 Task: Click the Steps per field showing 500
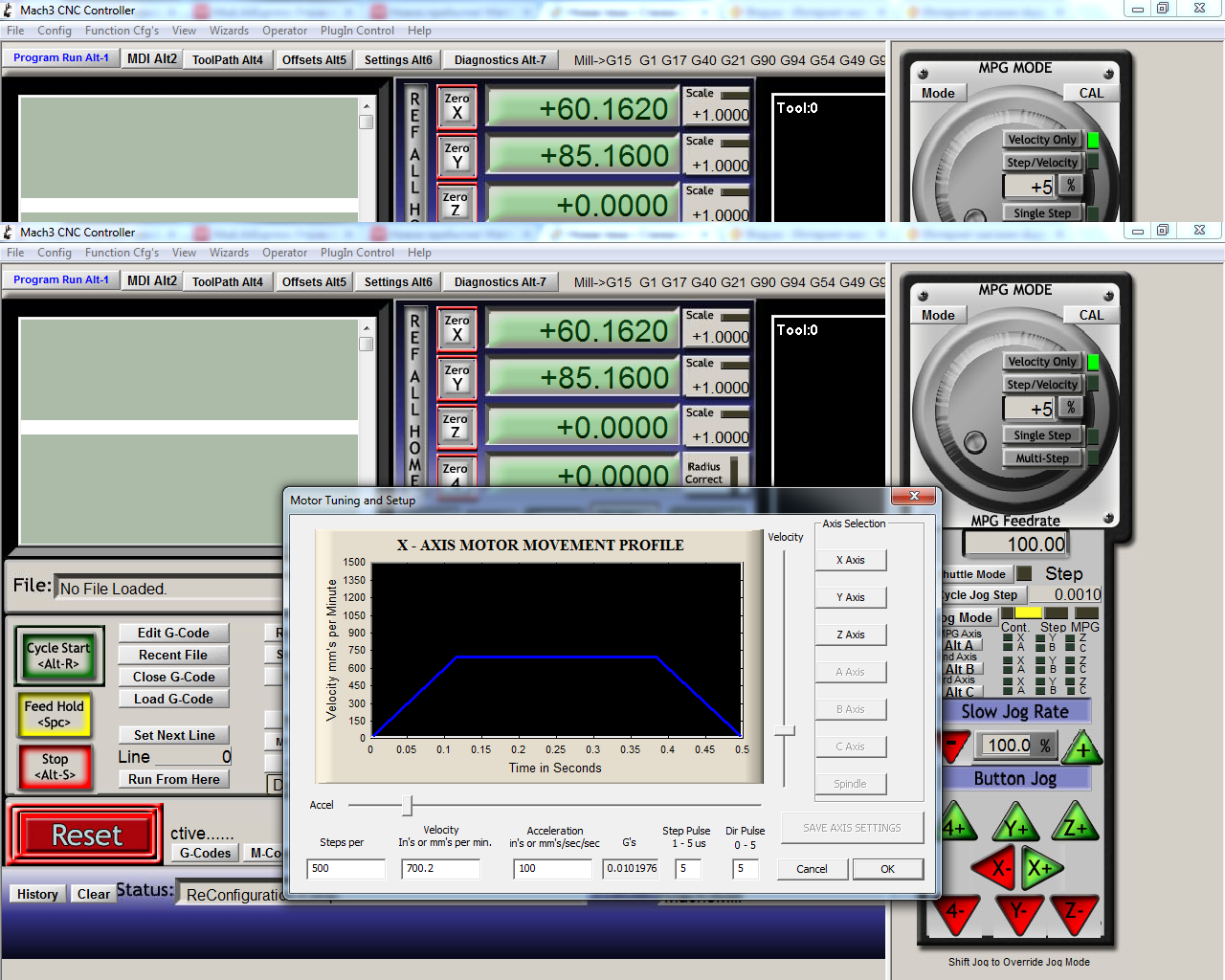pos(345,869)
